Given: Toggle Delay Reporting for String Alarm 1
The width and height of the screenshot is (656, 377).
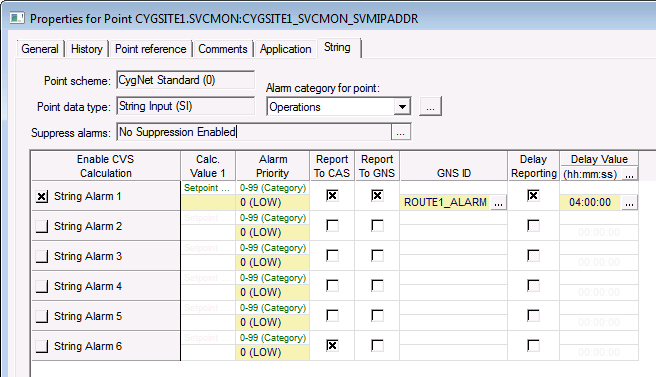Looking at the screenshot, I should [533, 195].
